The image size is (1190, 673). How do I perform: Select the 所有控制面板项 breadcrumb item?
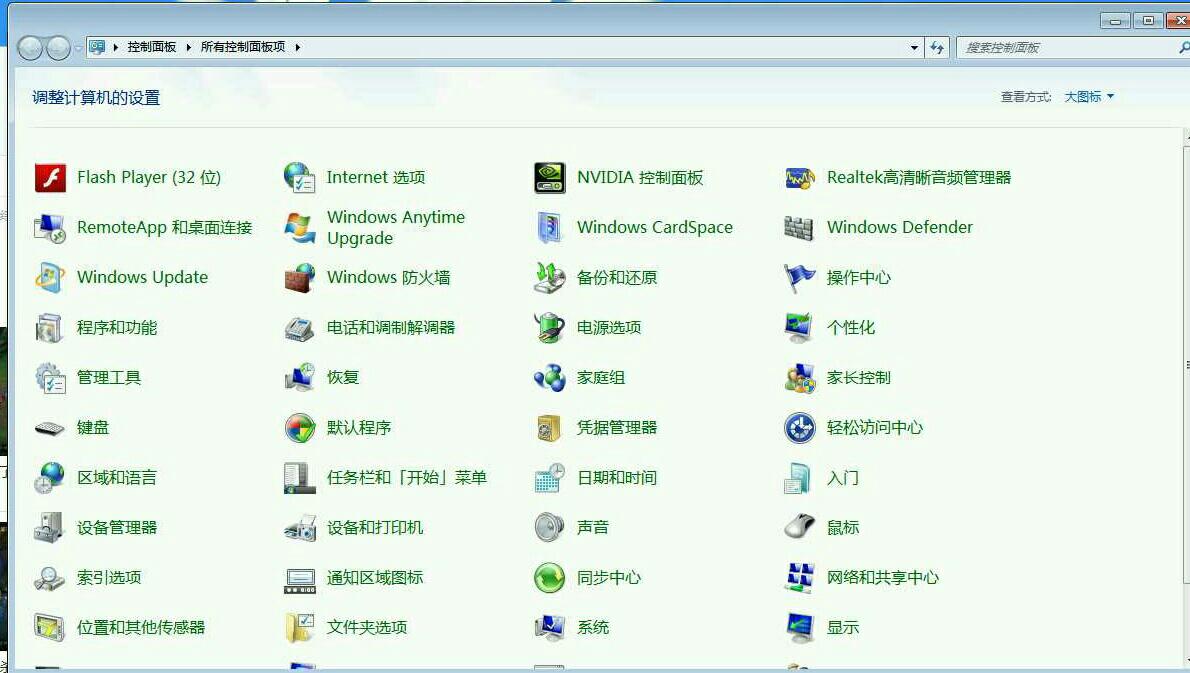click(x=242, y=47)
